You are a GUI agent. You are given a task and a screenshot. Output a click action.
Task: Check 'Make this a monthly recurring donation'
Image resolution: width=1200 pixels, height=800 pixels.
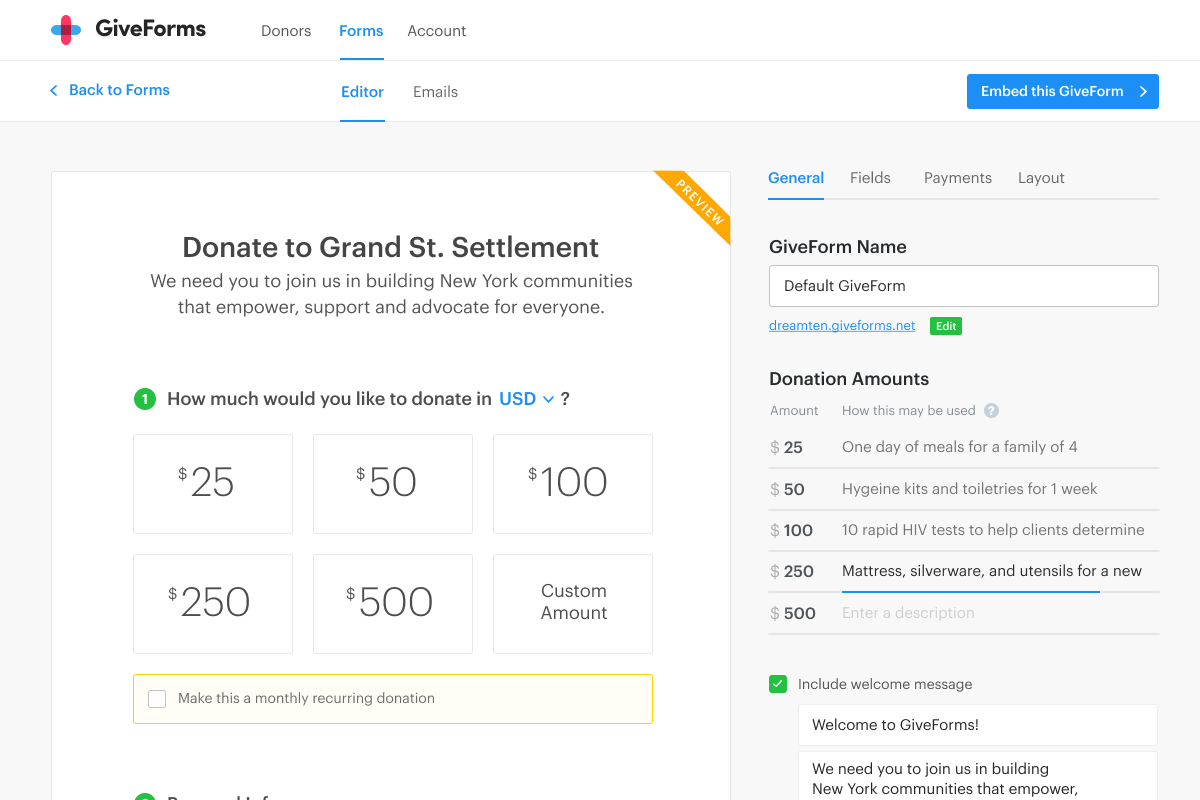(x=157, y=698)
